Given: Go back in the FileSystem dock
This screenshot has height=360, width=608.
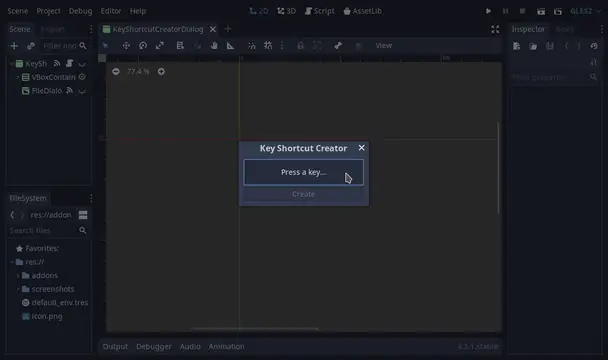Looking at the screenshot, I should click(x=12, y=215).
